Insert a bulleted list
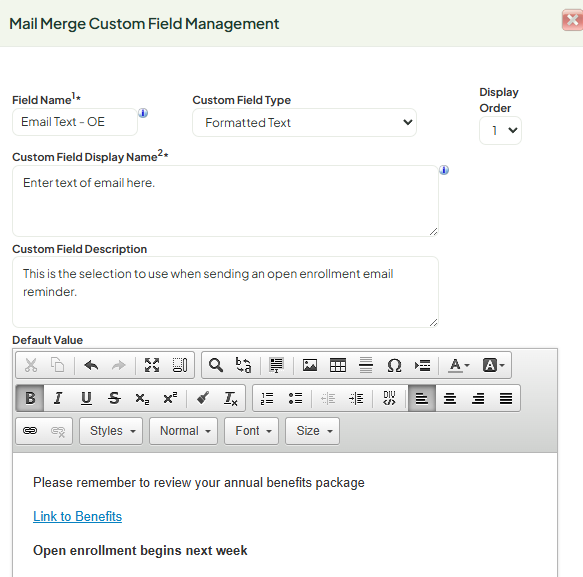The image size is (583, 577). (296, 398)
